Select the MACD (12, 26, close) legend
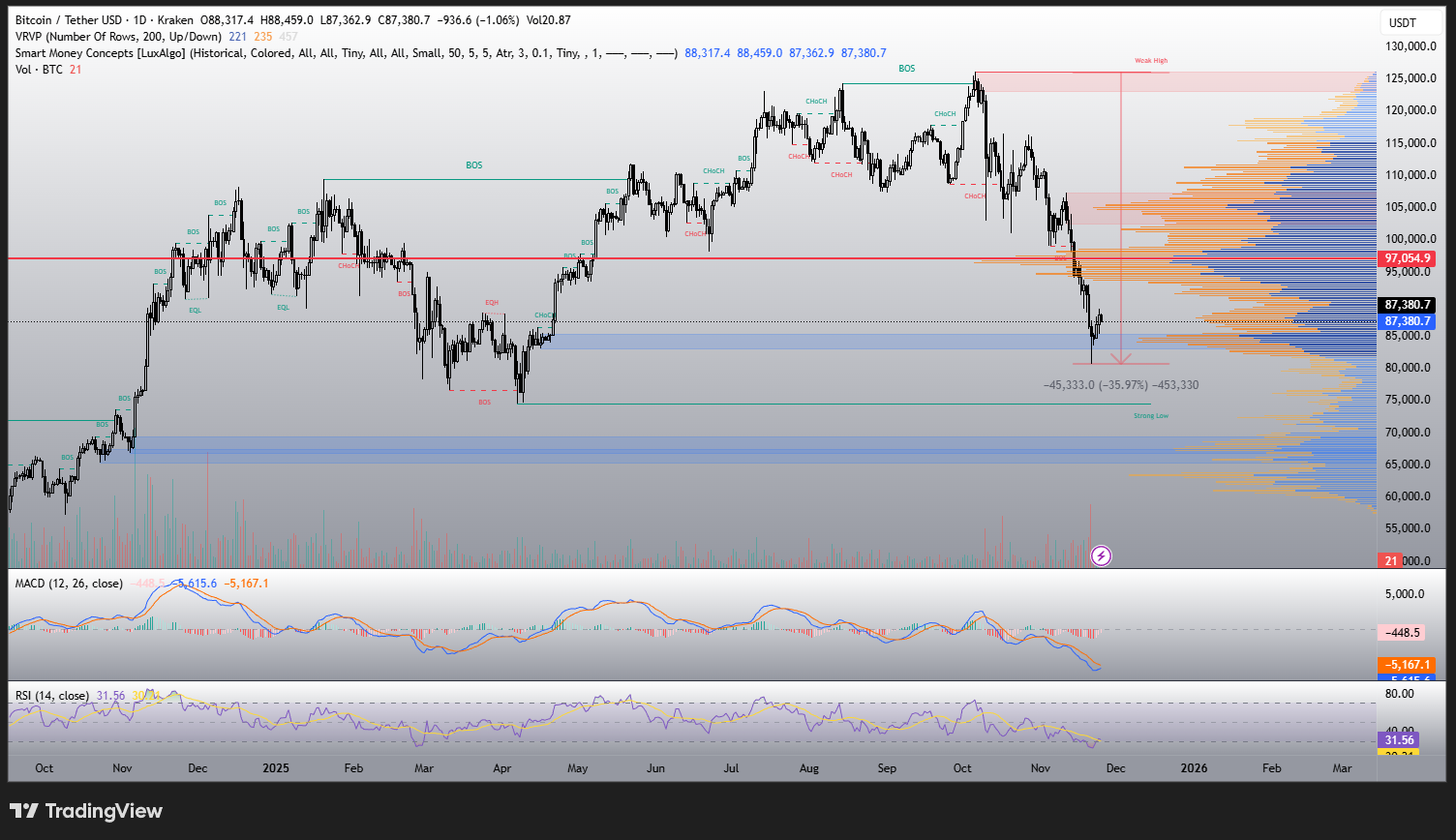 point(68,584)
